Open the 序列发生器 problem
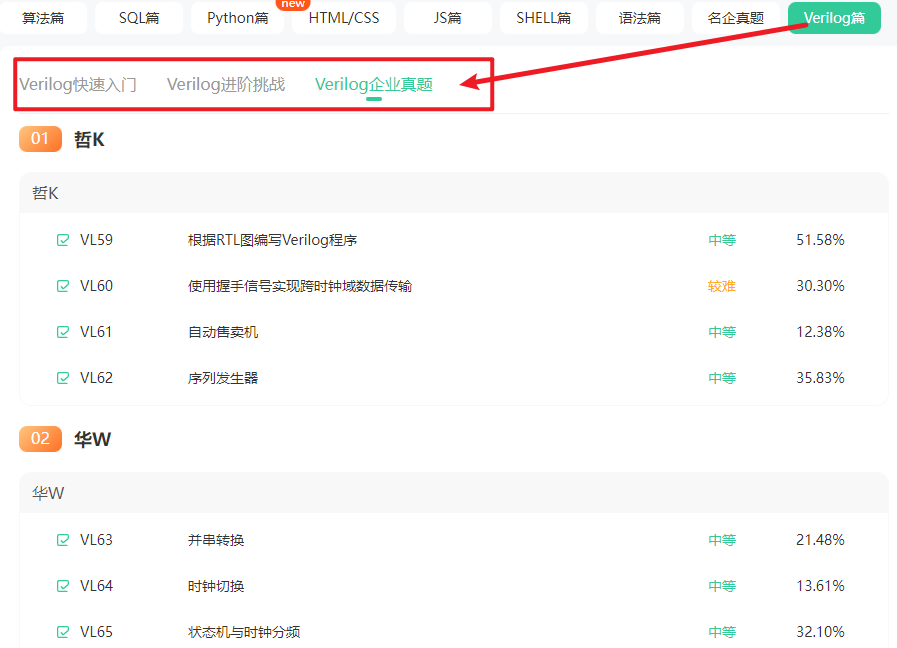The height and width of the screenshot is (648, 897). (223, 377)
